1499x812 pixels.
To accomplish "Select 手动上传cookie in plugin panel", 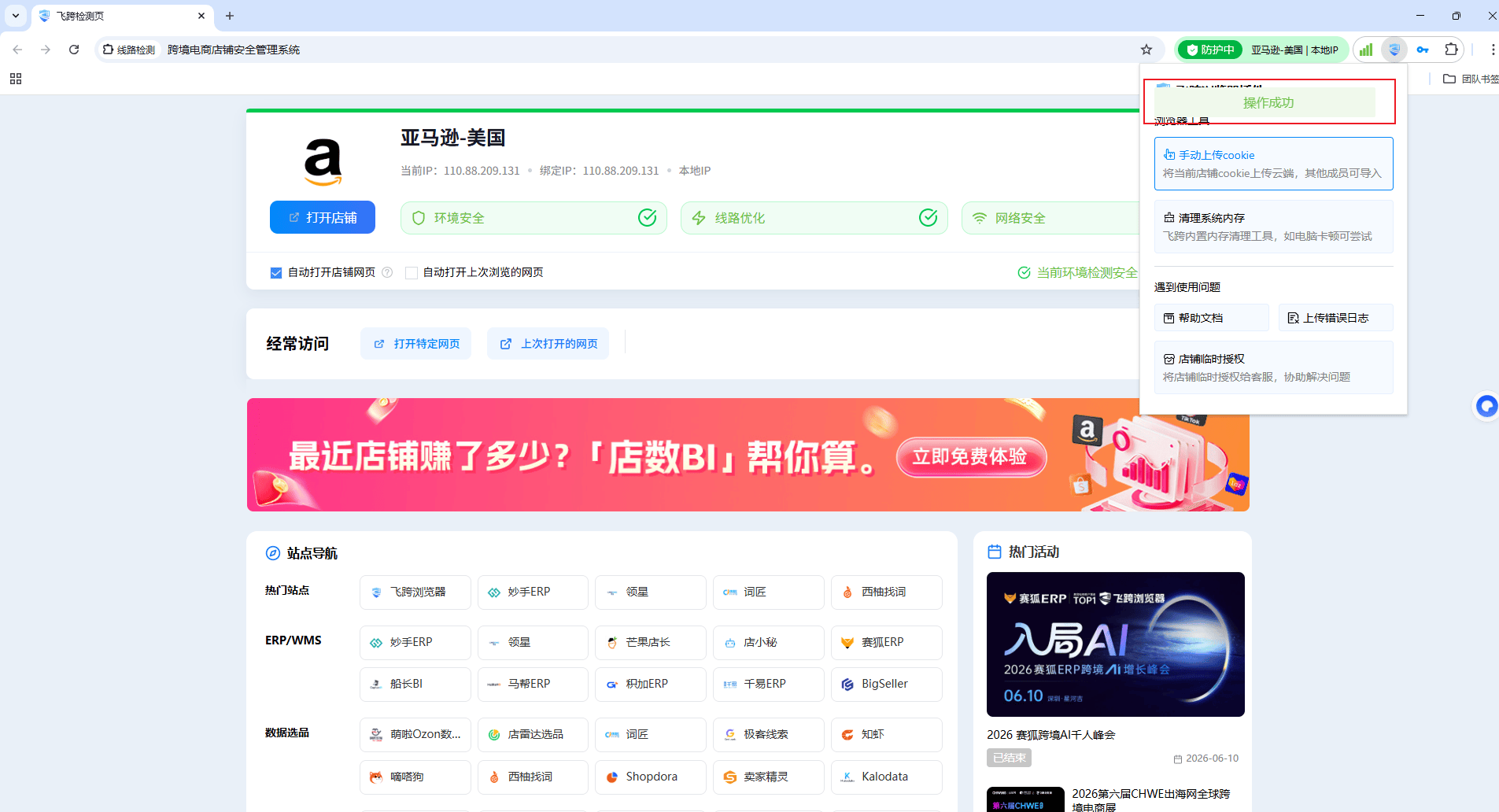I will coord(1273,164).
